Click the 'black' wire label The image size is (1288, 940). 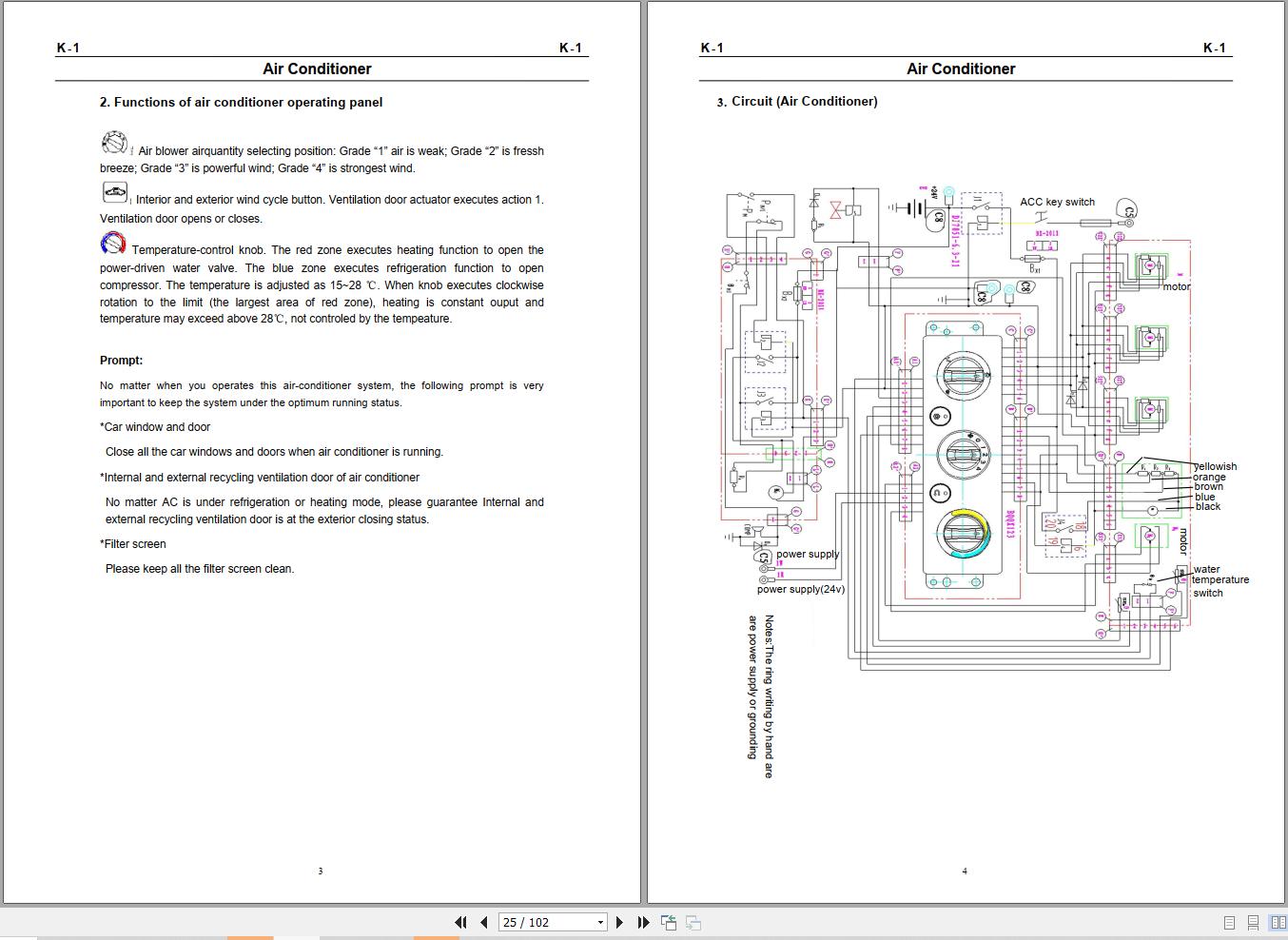click(x=1208, y=506)
